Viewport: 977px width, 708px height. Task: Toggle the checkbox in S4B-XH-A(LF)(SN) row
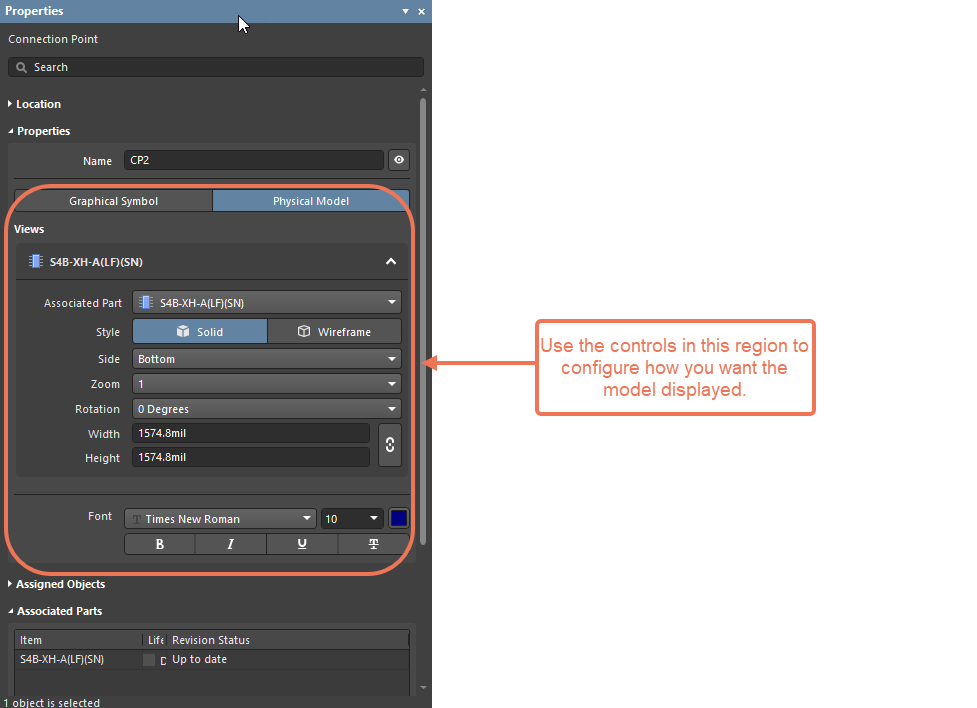(149, 660)
